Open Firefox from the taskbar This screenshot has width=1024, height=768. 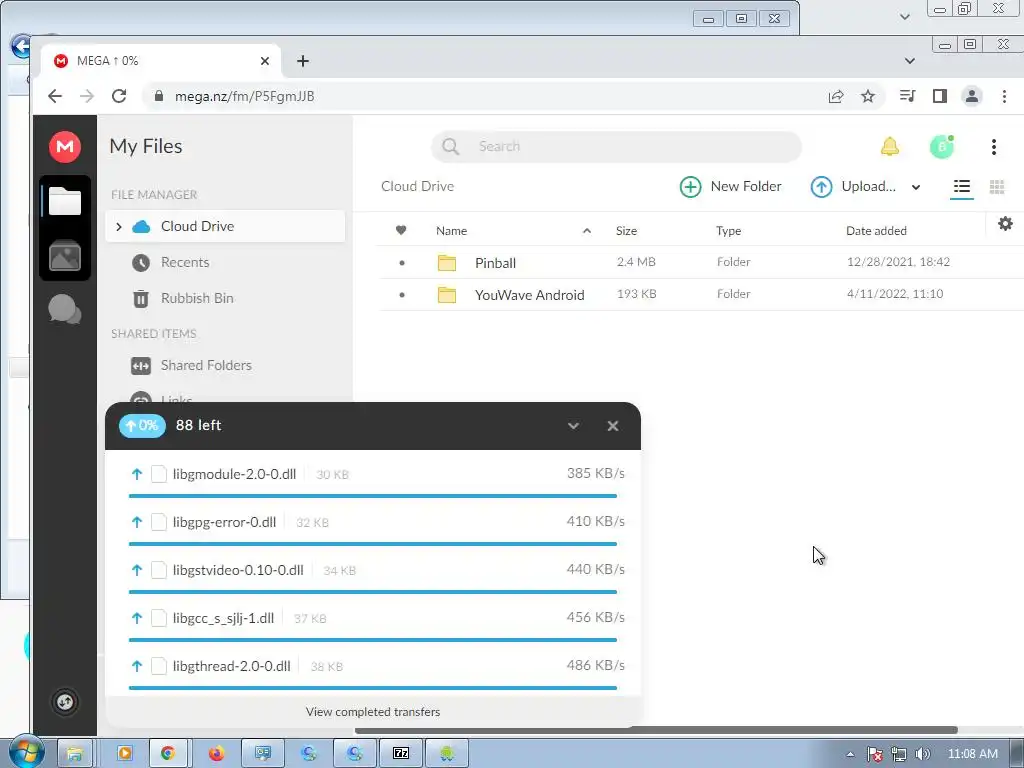point(216,753)
